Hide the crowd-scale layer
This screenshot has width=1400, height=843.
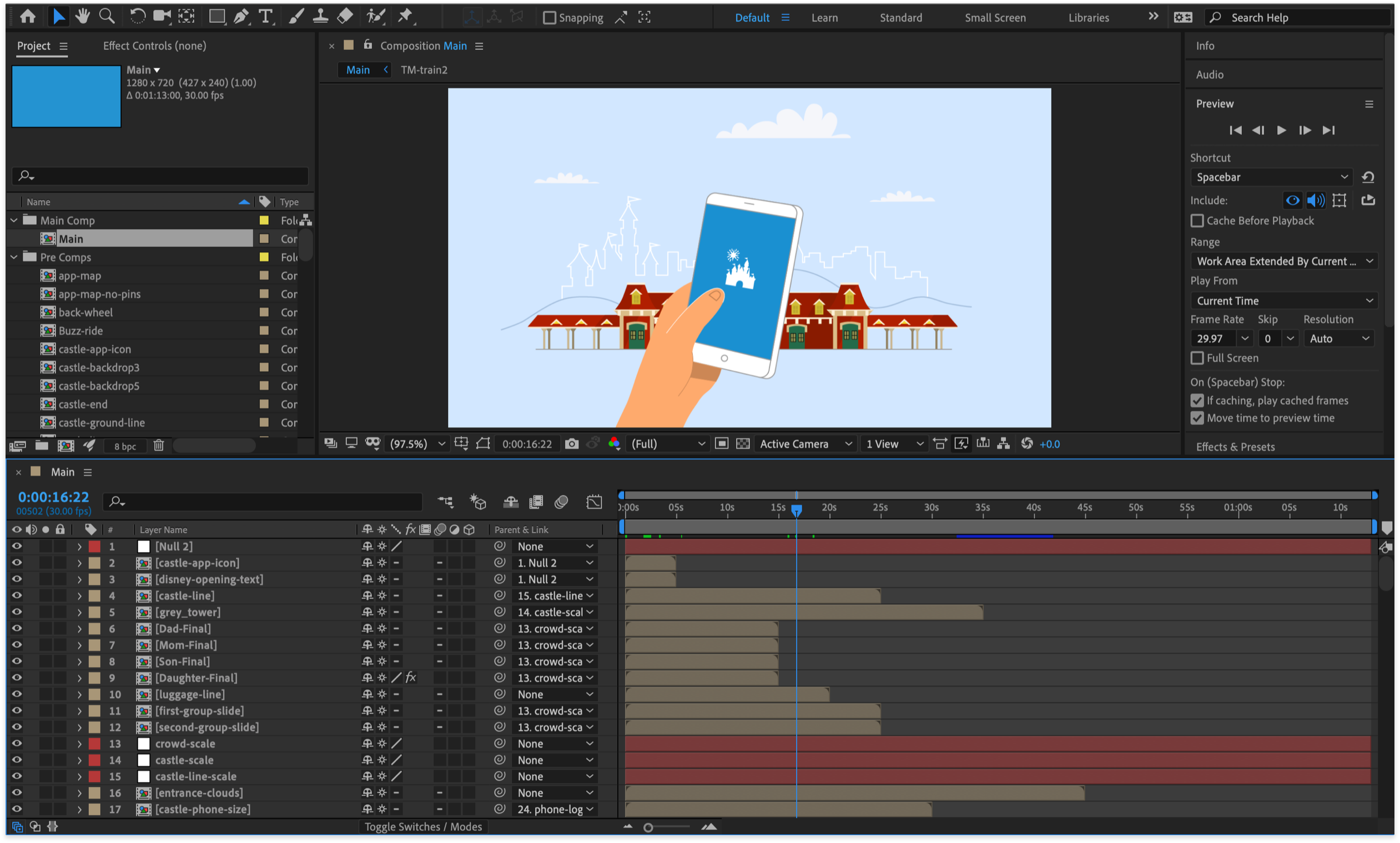tap(17, 744)
